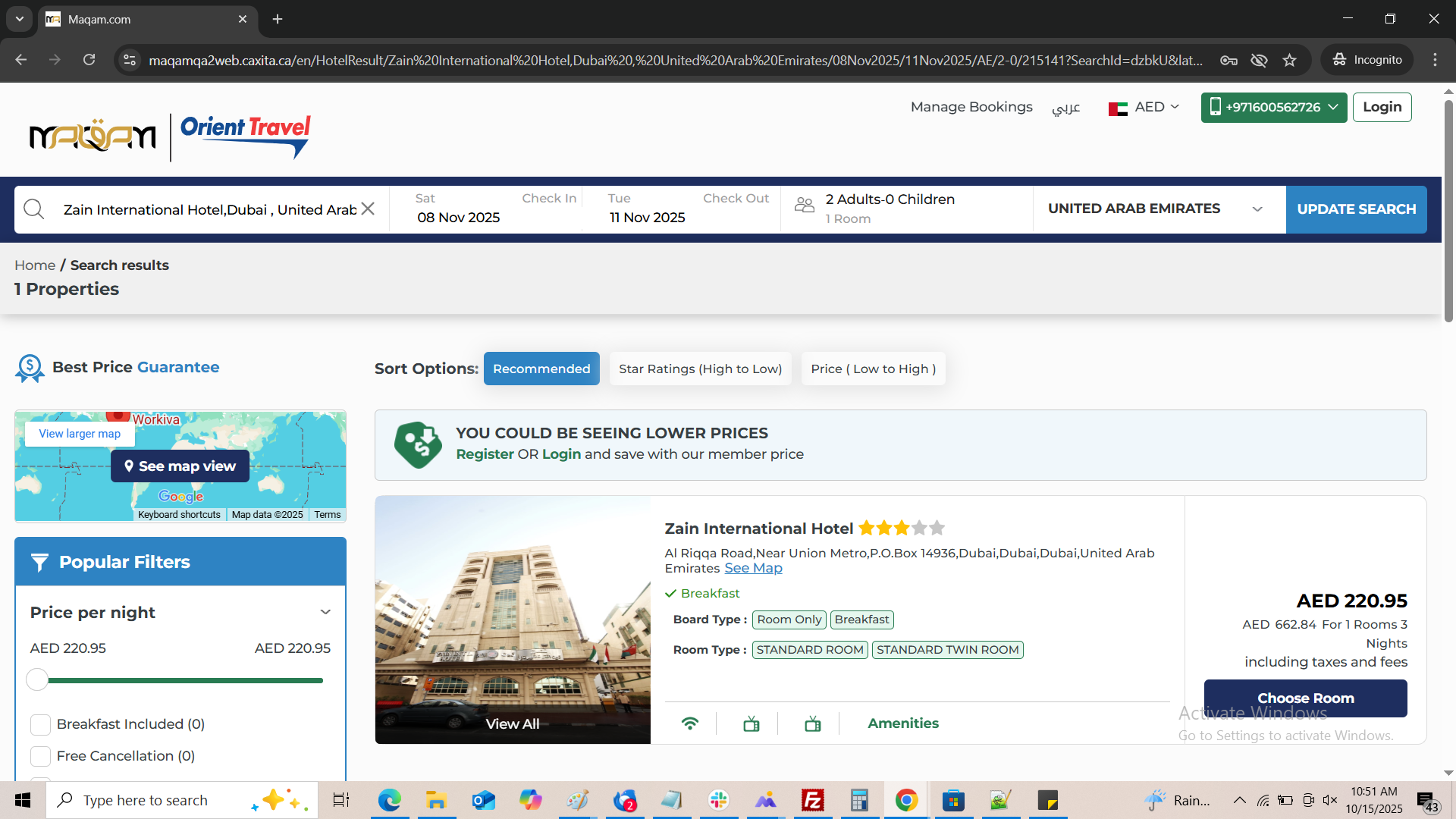Sort by Star Ratings (High to Low)

tap(700, 369)
